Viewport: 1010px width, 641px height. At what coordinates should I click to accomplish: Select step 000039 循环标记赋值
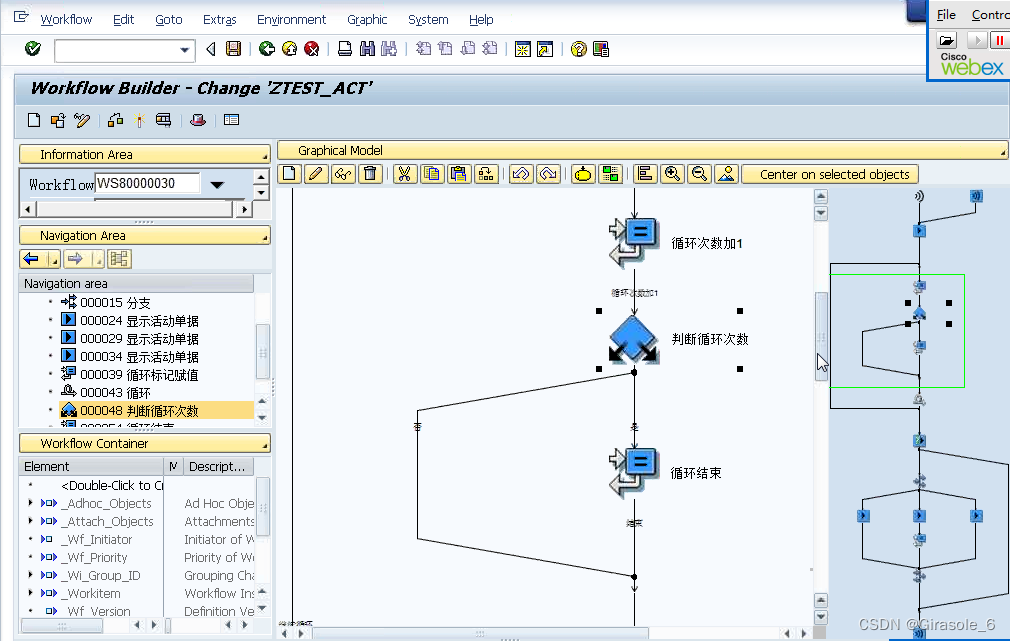tap(129, 374)
